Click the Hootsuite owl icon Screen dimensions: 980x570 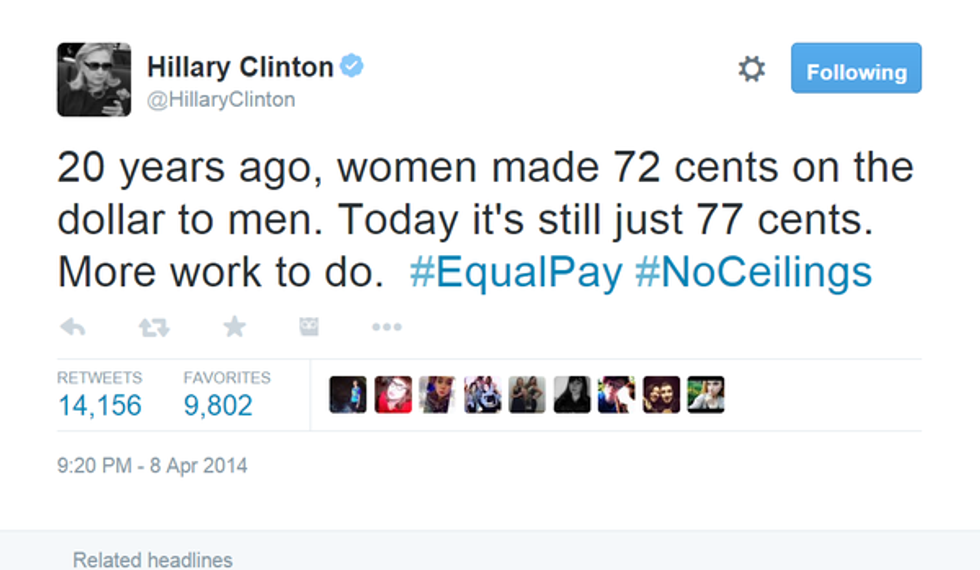coord(309,326)
